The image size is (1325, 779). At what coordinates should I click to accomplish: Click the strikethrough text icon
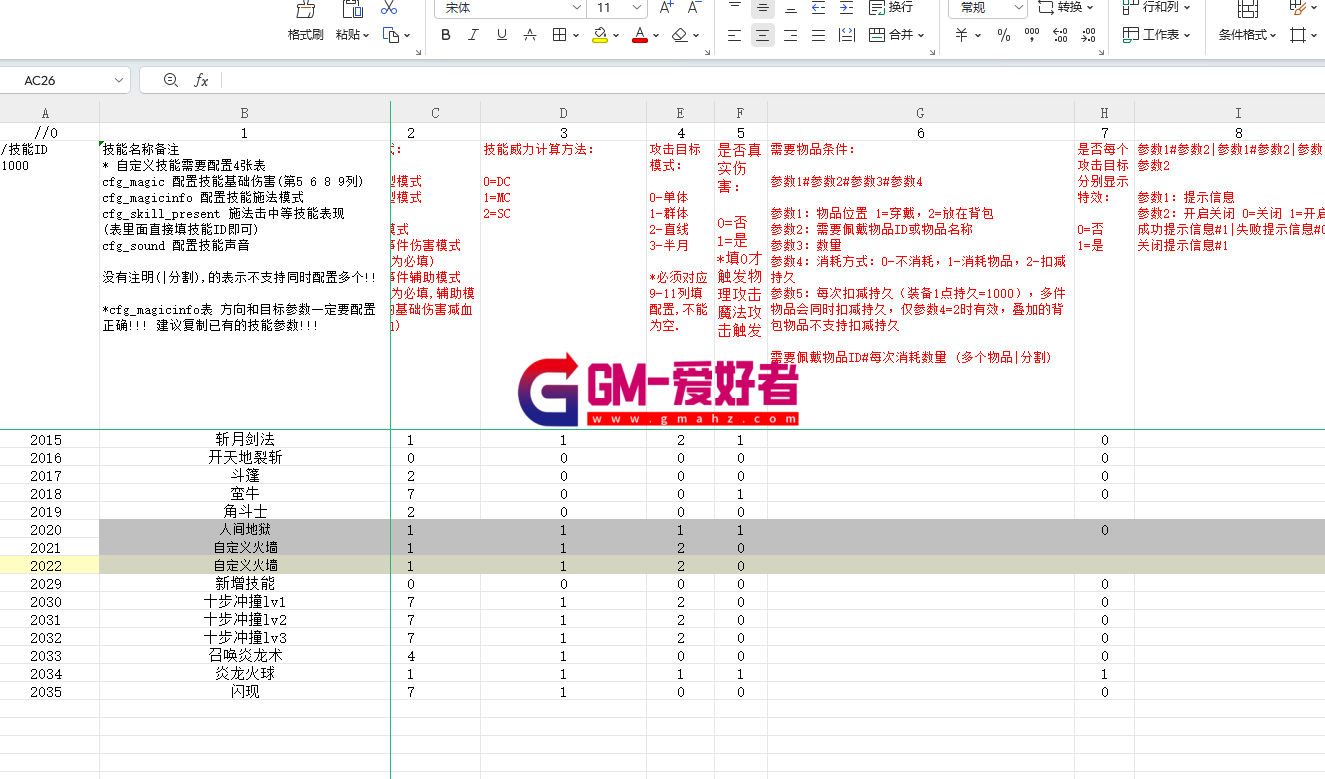(529, 35)
